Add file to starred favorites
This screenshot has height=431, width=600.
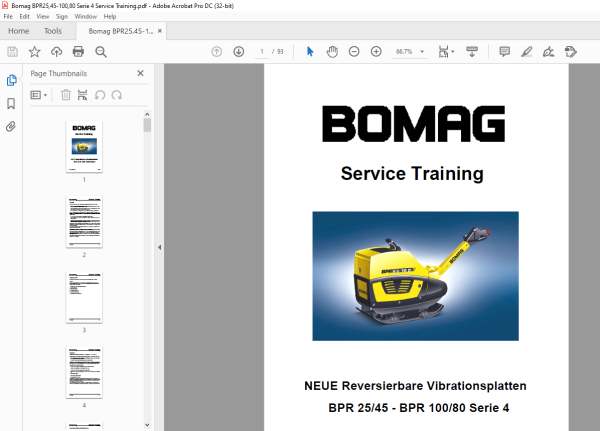click(34, 52)
